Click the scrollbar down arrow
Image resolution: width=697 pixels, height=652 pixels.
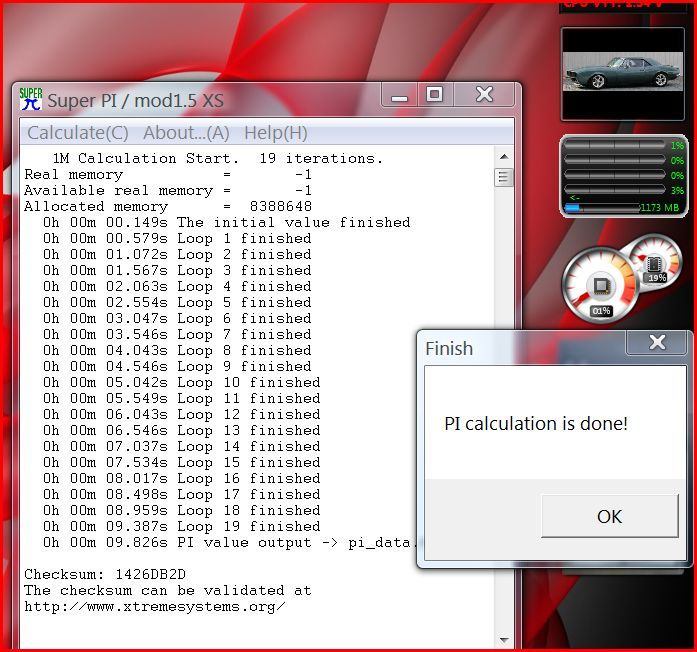tap(504, 640)
